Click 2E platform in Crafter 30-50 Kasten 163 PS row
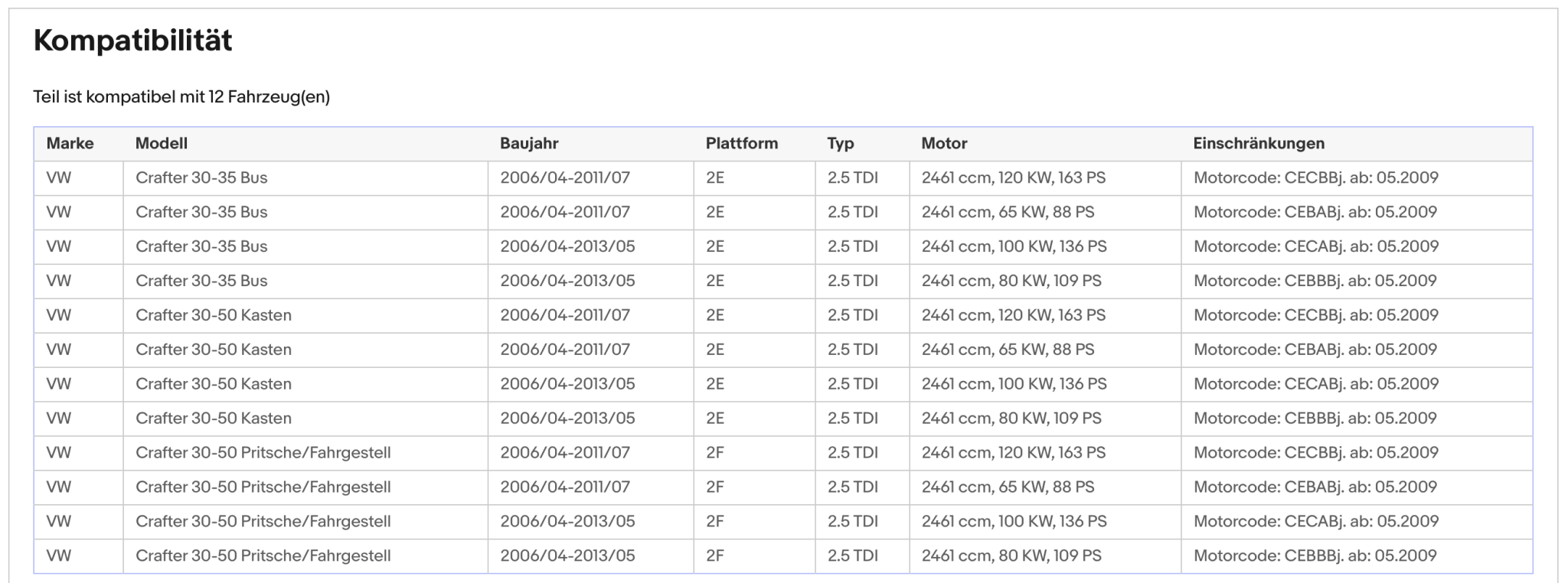 [x=715, y=315]
